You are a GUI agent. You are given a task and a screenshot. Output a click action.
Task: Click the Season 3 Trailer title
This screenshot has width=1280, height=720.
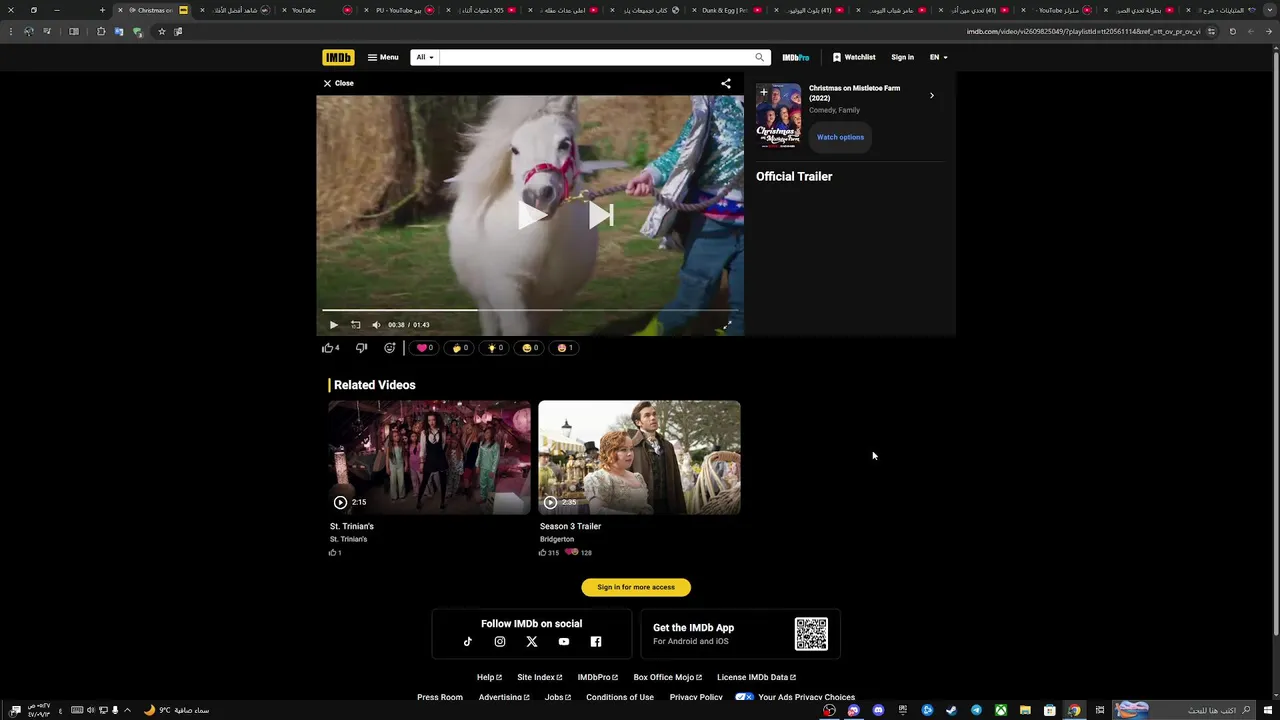(x=570, y=526)
